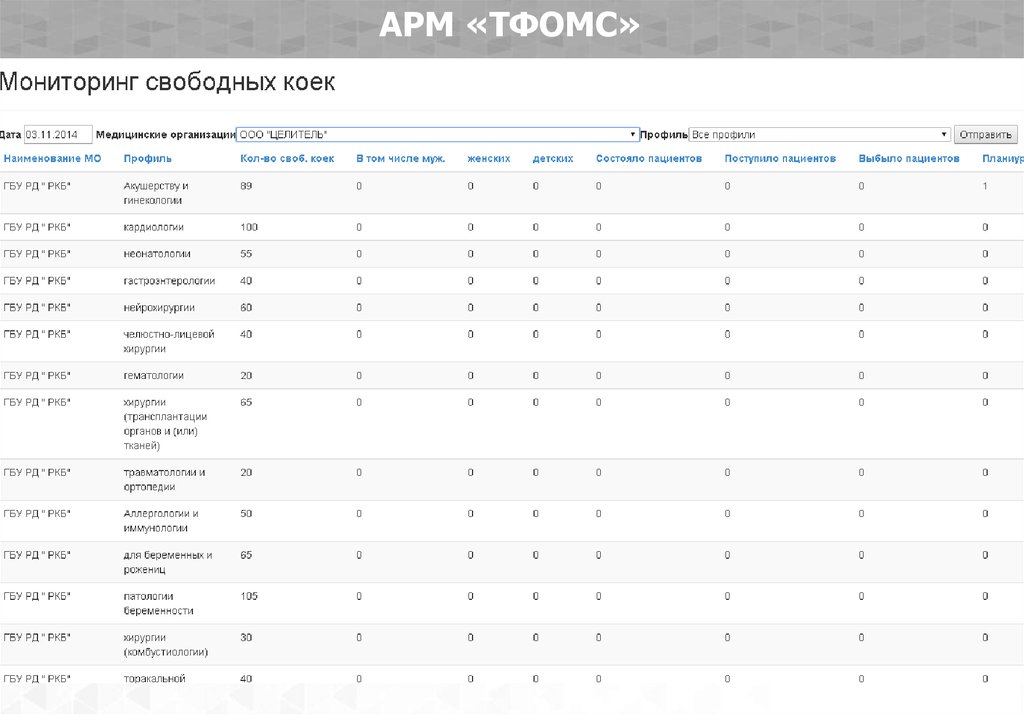Select profile cell торакальной
Viewport: 1024px width, 715px height.
pyautogui.click(x=154, y=679)
